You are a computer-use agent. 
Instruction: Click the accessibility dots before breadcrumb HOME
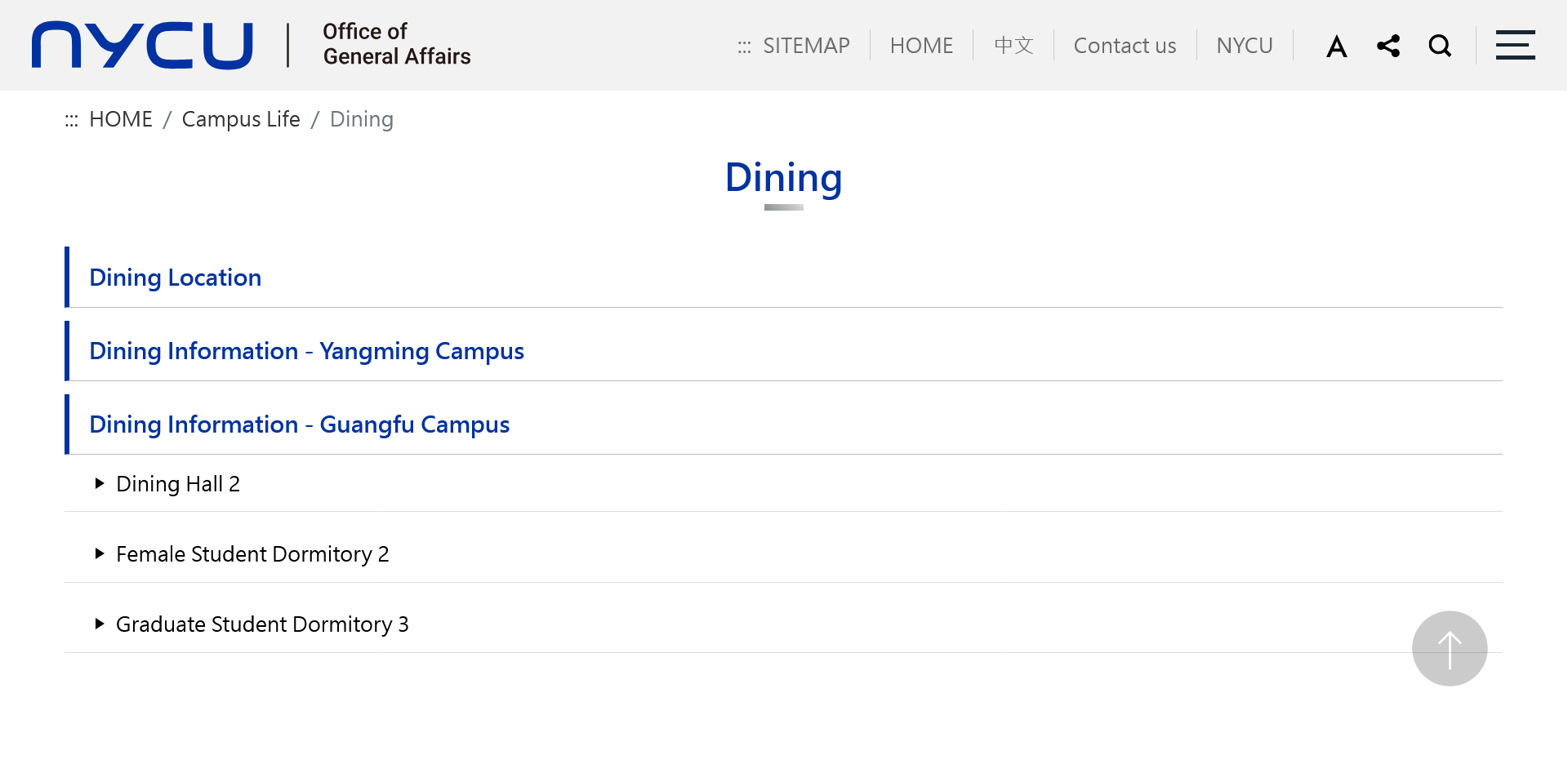[x=72, y=120]
